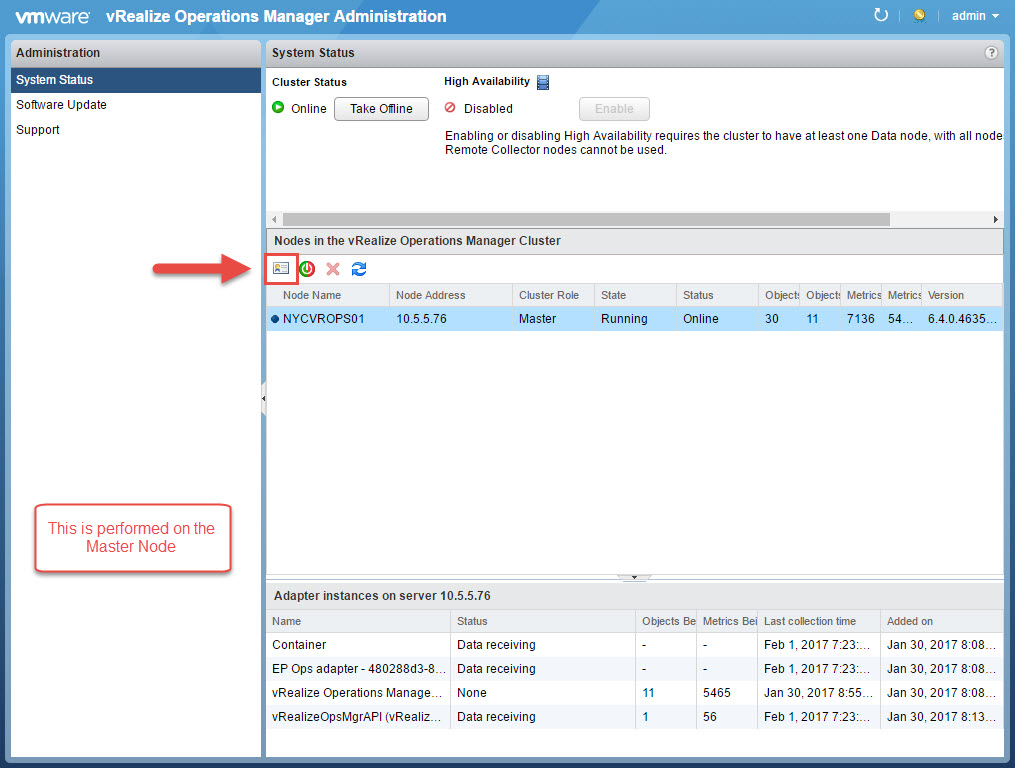Select the vRealize Operations Manage... adapter row
The width and height of the screenshot is (1015, 768).
coord(634,693)
